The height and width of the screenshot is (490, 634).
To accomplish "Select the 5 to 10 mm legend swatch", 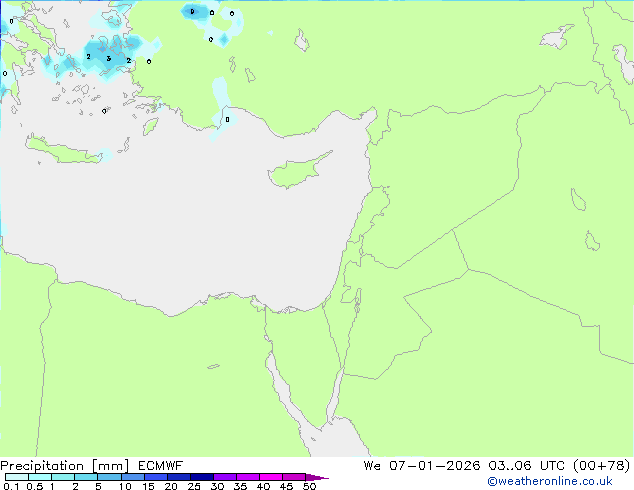I will tap(109, 477).
